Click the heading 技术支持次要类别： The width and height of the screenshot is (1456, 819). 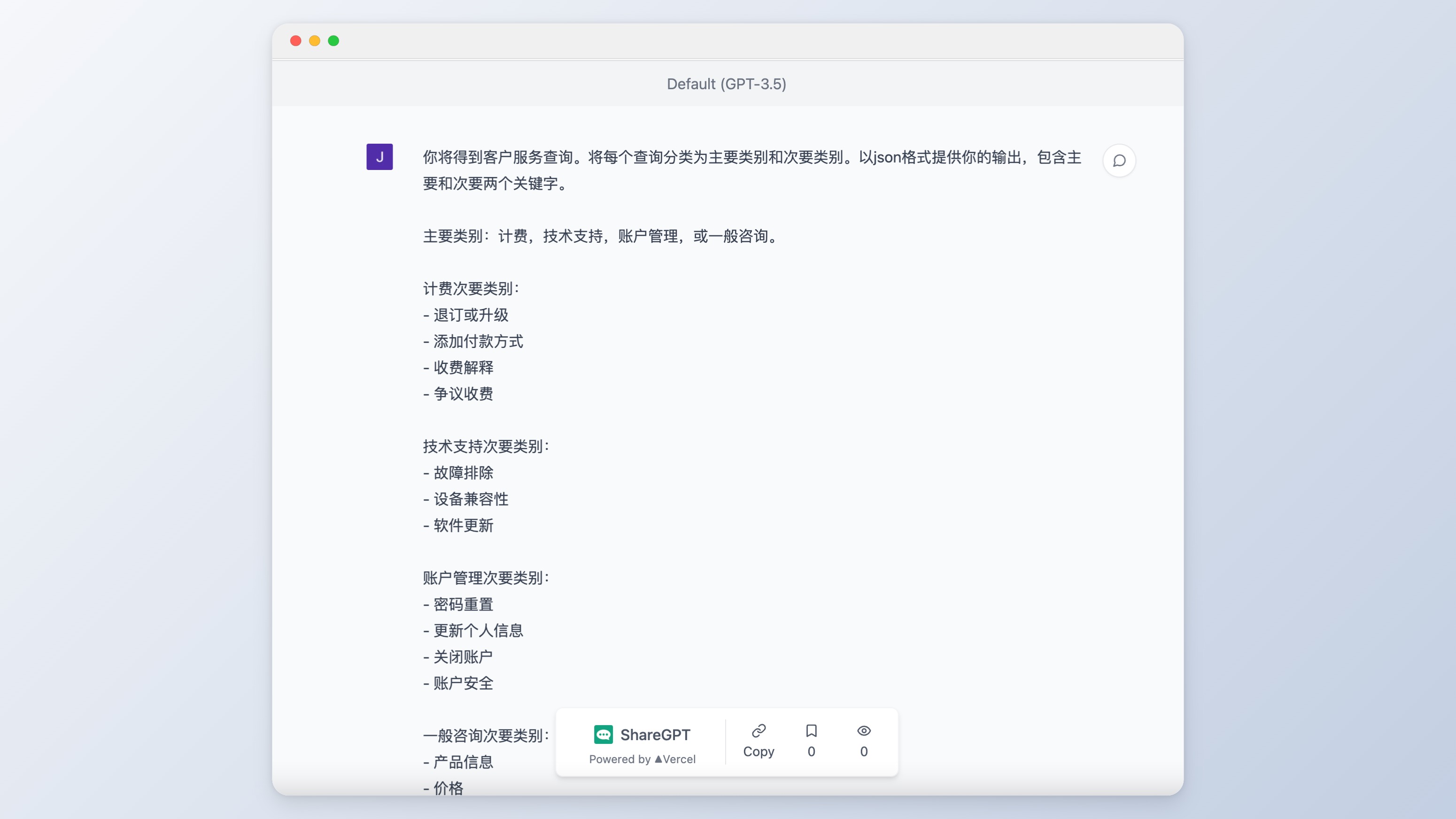pos(487,447)
